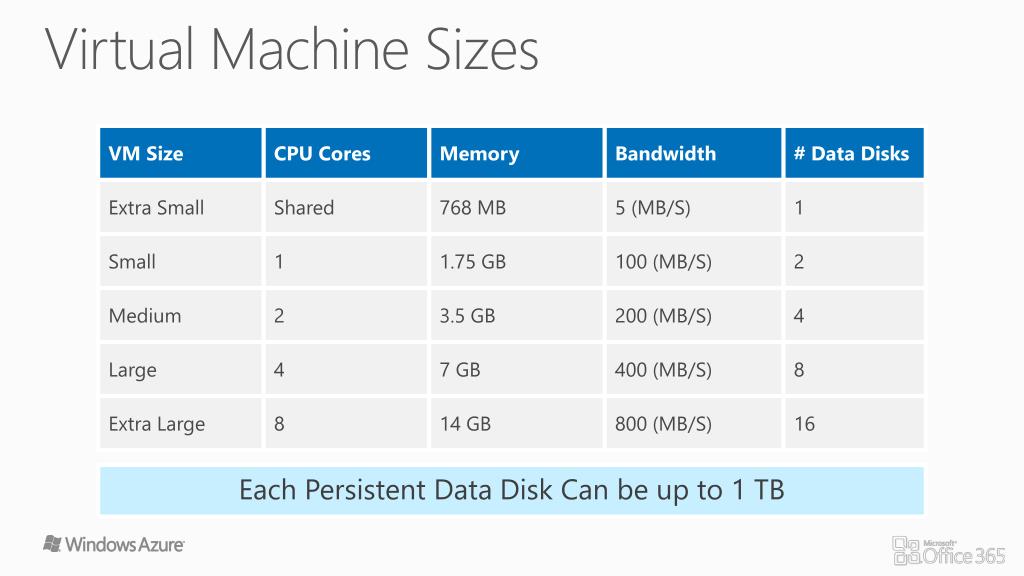The height and width of the screenshot is (576, 1024).
Task: Select the 100 (MB/S) bandwidth cell
Action: pyautogui.click(x=694, y=262)
